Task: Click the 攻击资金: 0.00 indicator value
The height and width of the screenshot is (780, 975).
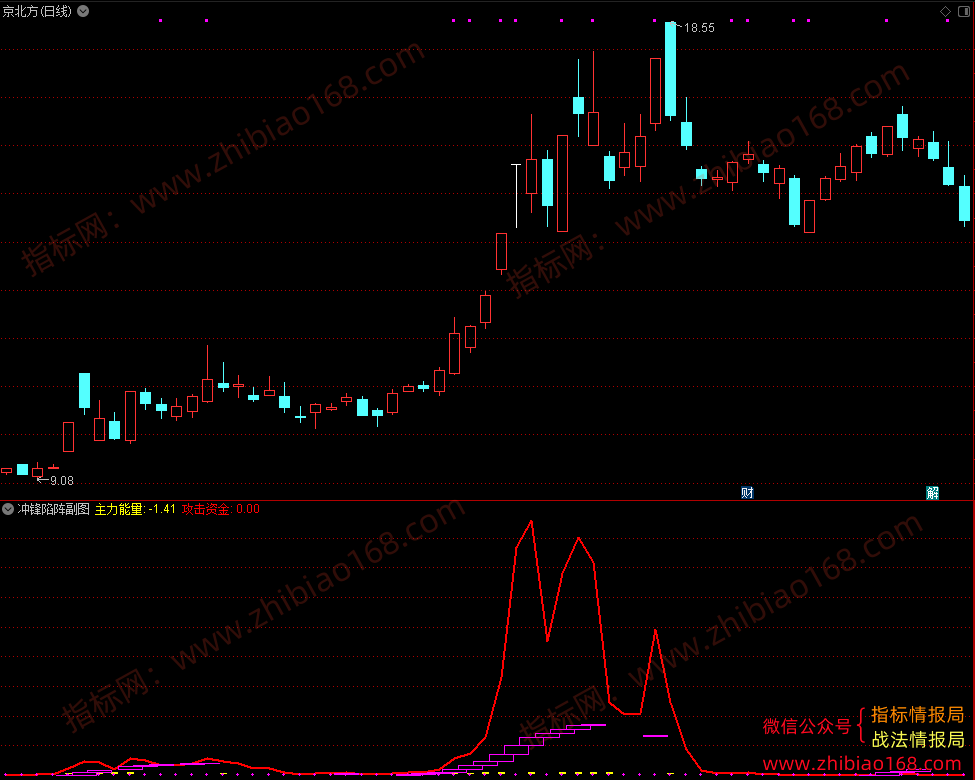Action: tap(221, 509)
